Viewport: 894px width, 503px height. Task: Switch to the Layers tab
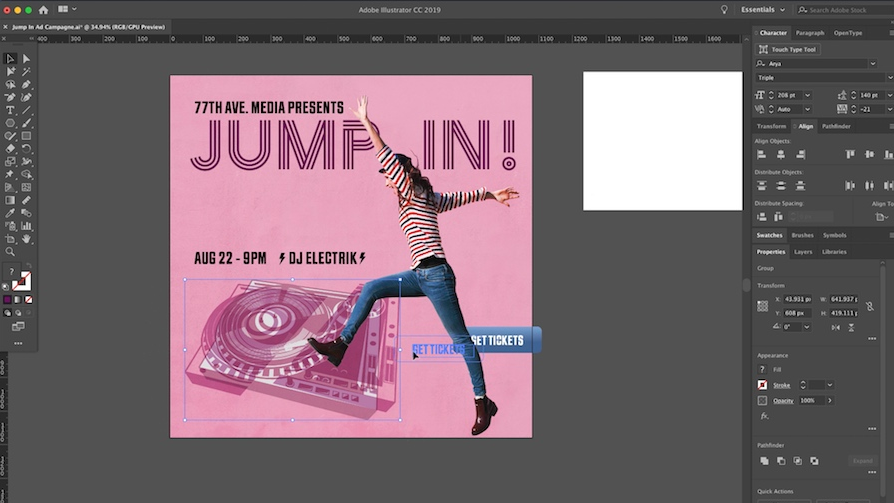[x=803, y=252]
